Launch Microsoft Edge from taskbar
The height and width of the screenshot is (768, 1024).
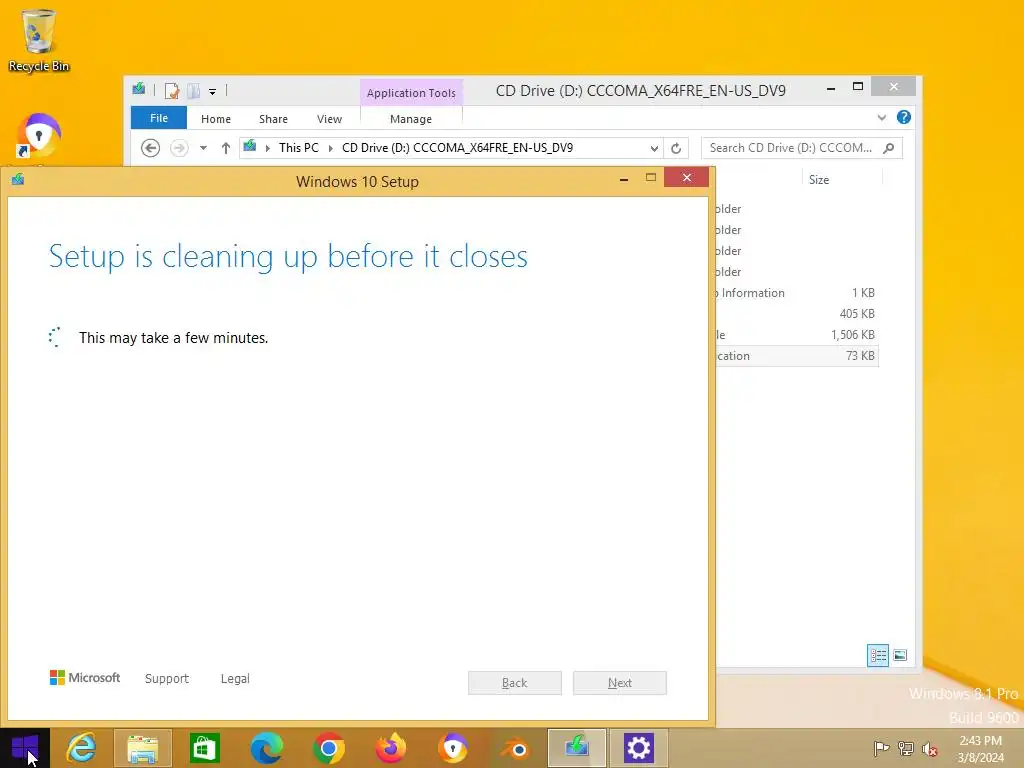[266, 748]
